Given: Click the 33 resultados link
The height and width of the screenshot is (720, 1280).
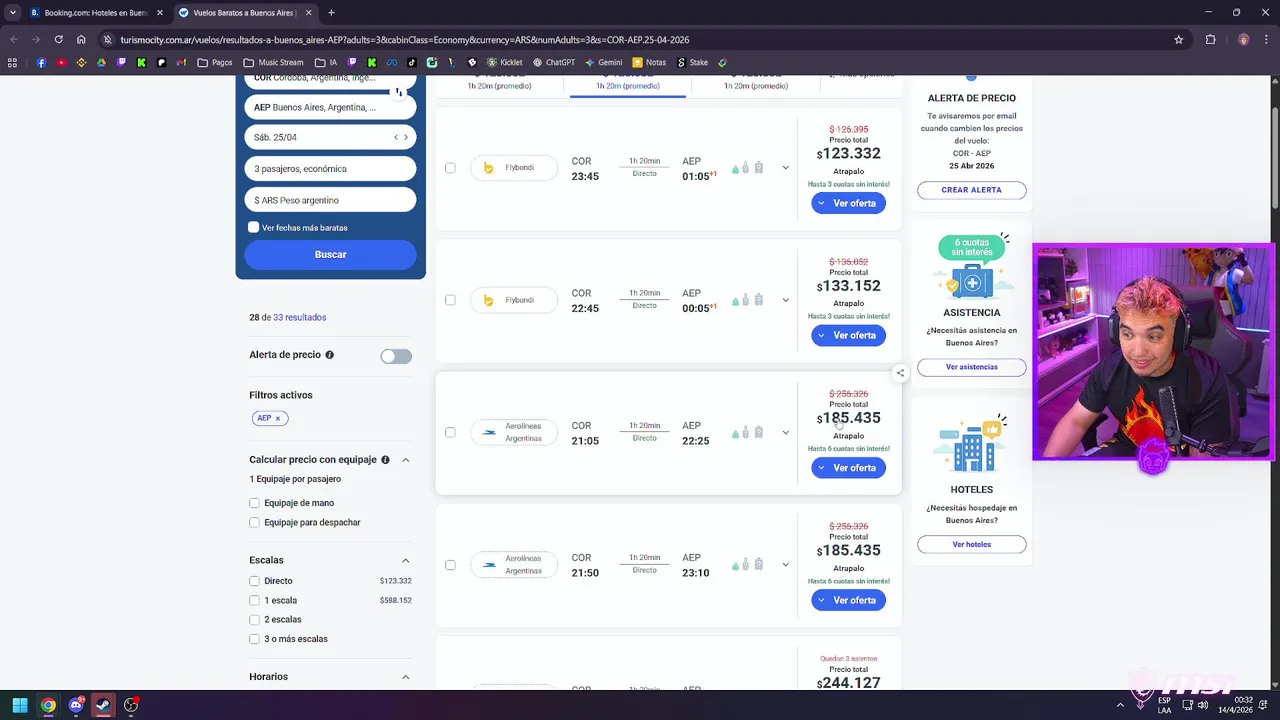Looking at the screenshot, I should tap(300, 317).
